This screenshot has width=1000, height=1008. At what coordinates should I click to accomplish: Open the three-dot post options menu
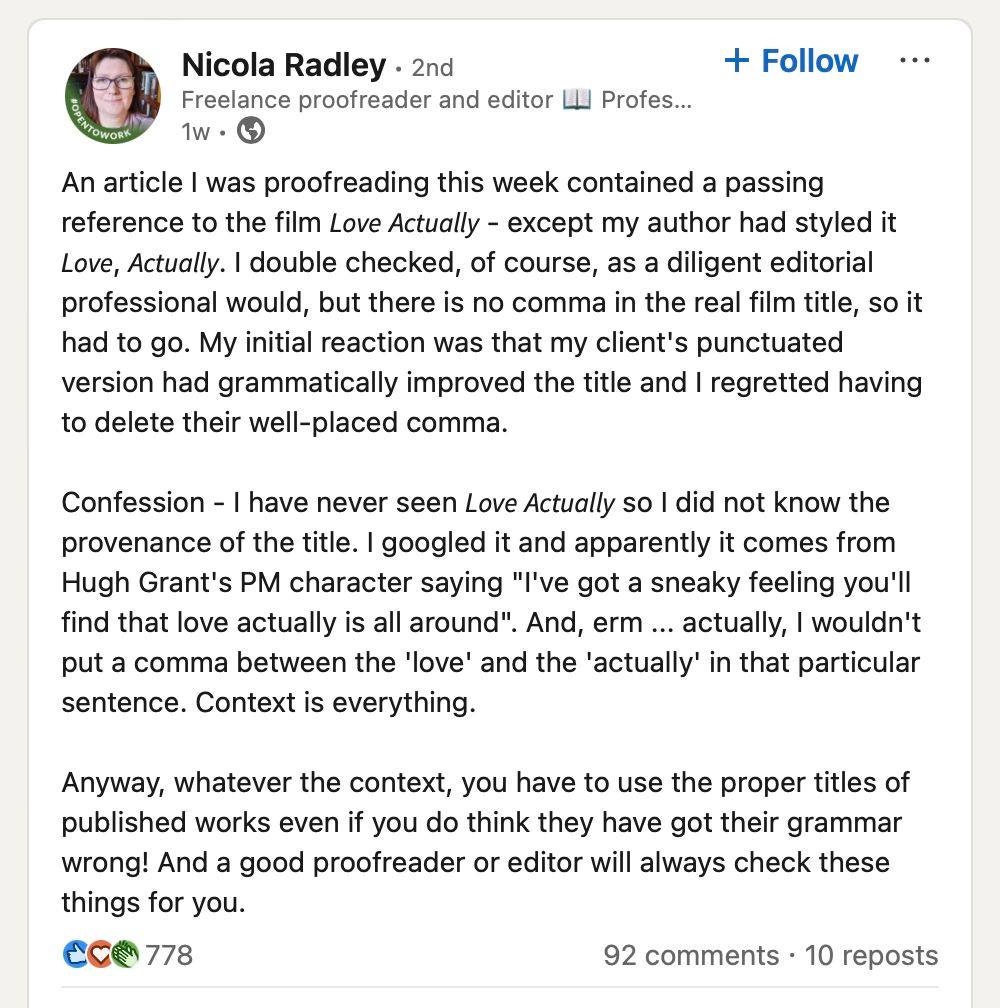coord(915,60)
